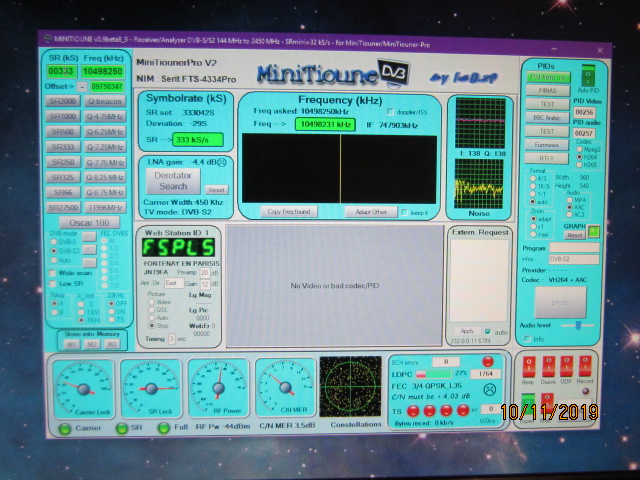The height and width of the screenshot is (480, 640).
Task: Click the Euronews PID button
Action: (547, 144)
